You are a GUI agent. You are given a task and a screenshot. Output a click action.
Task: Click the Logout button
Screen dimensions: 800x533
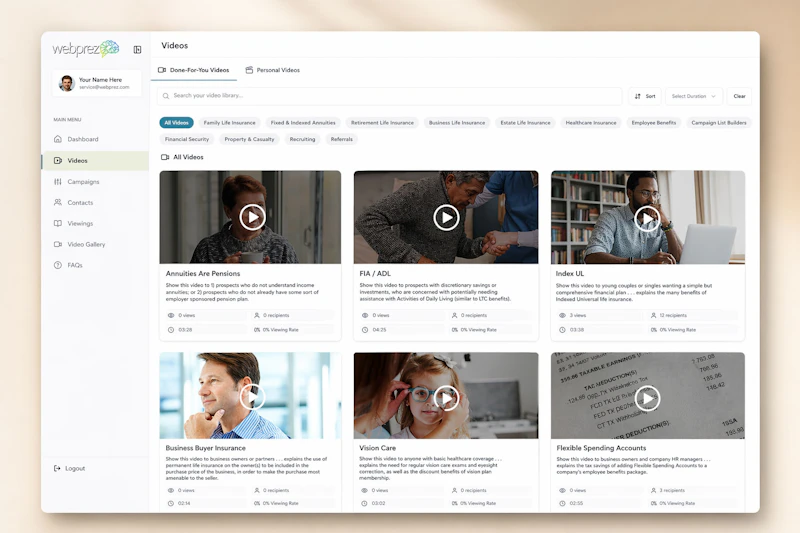[69, 468]
